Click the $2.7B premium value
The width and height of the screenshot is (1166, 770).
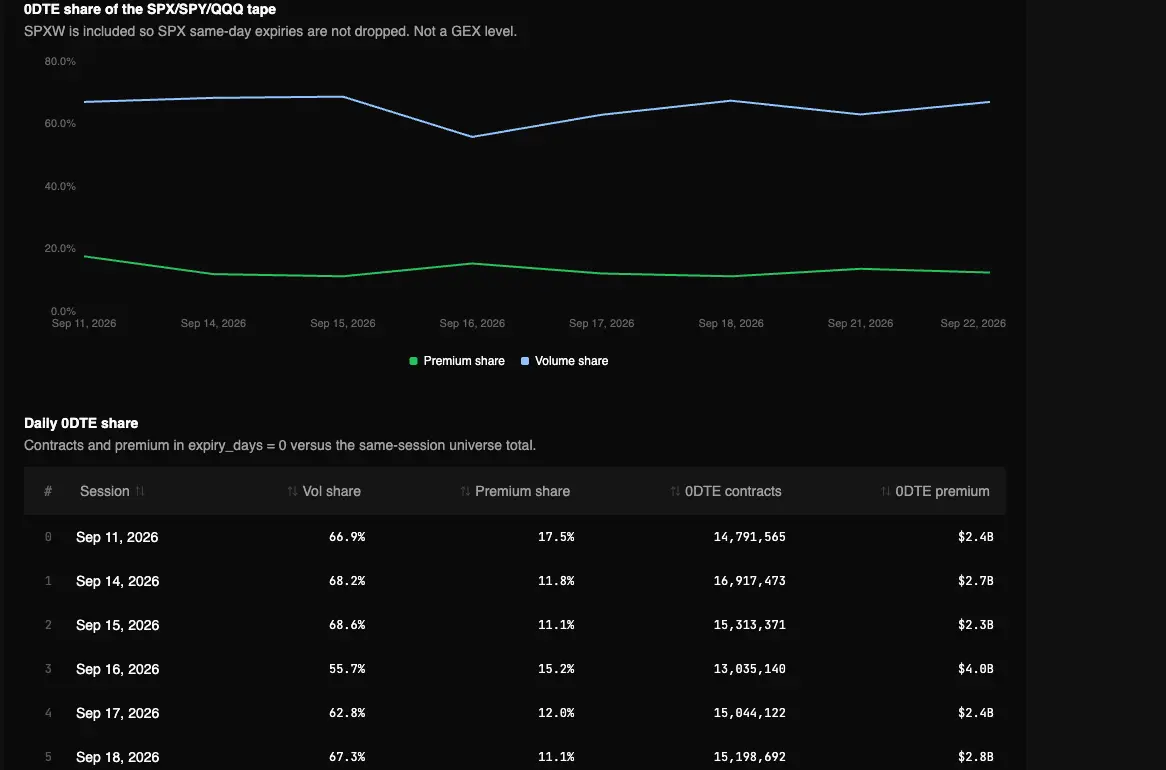pos(976,580)
